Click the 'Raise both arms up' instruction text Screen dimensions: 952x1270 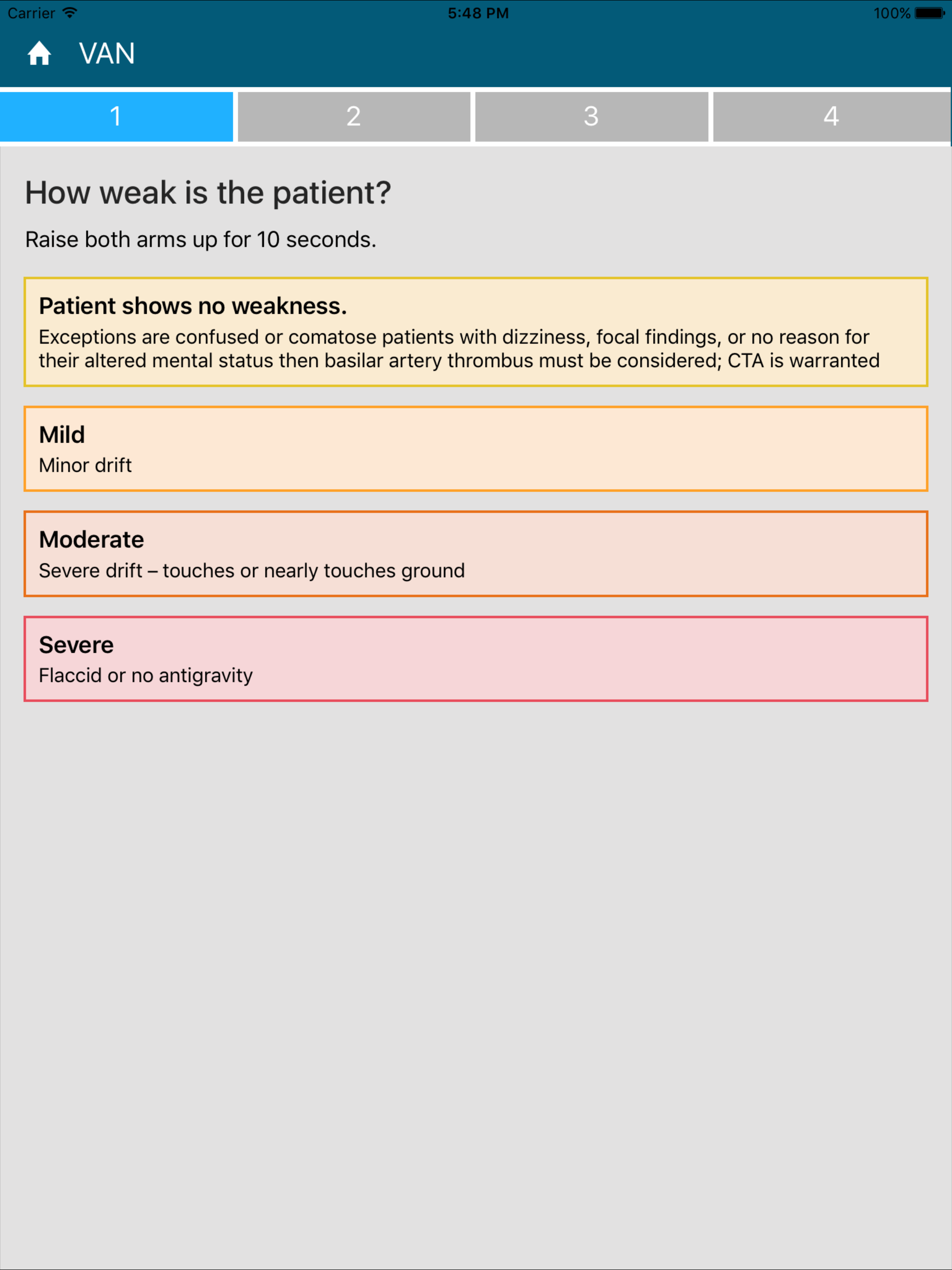coord(200,239)
